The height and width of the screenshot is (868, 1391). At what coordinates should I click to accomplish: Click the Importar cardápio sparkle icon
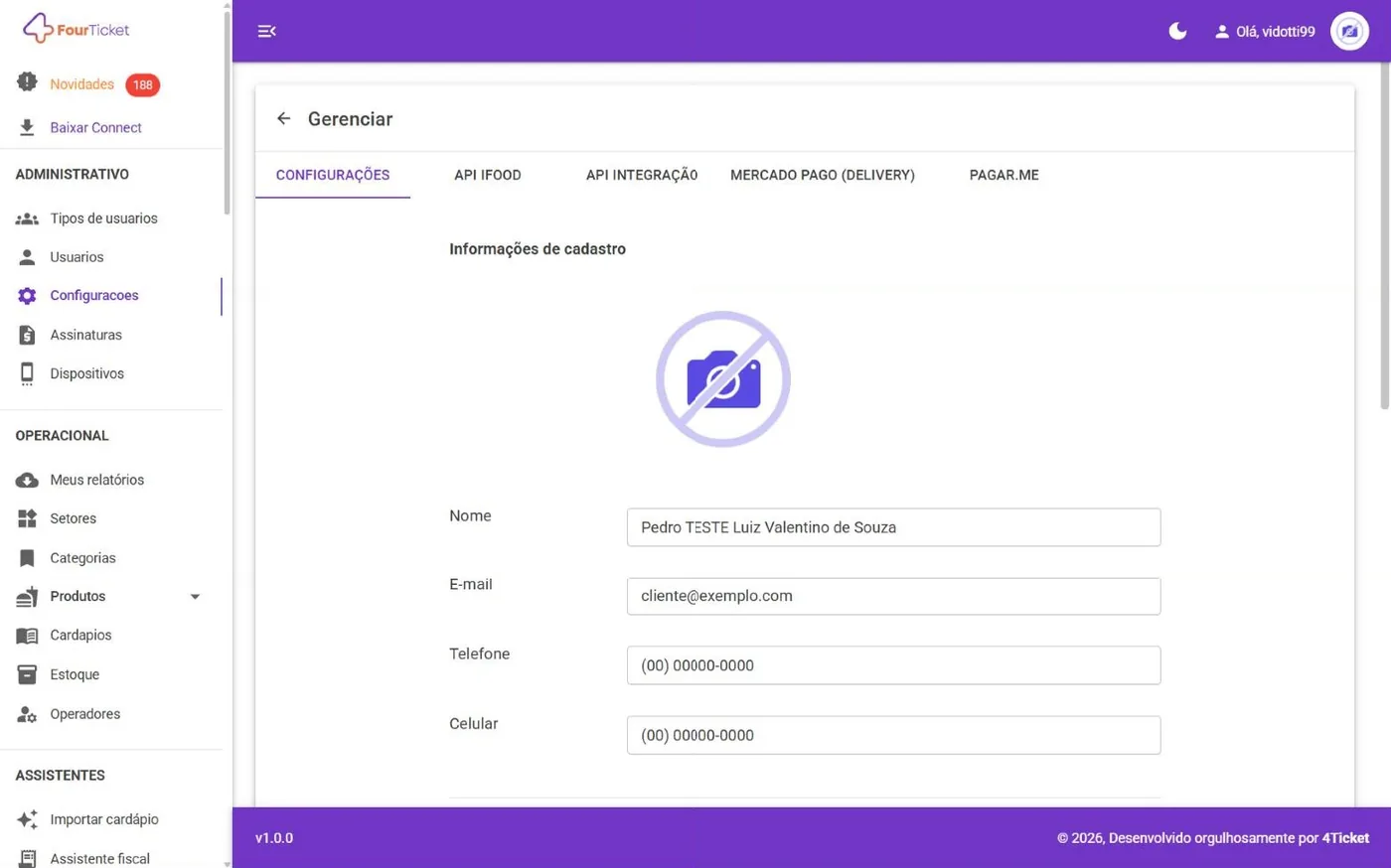click(27, 819)
